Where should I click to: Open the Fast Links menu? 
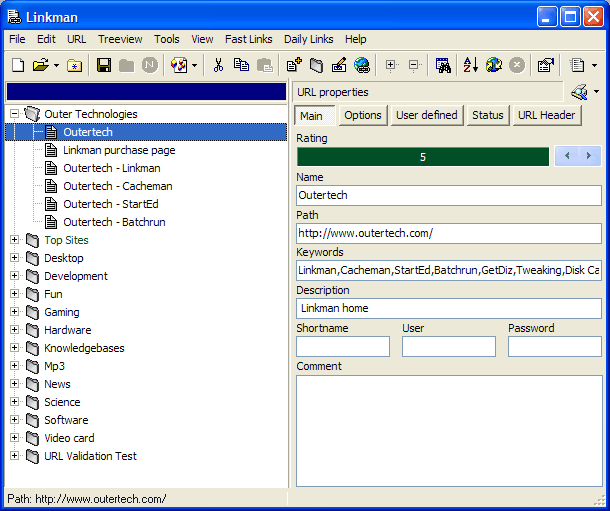(249, 39)
